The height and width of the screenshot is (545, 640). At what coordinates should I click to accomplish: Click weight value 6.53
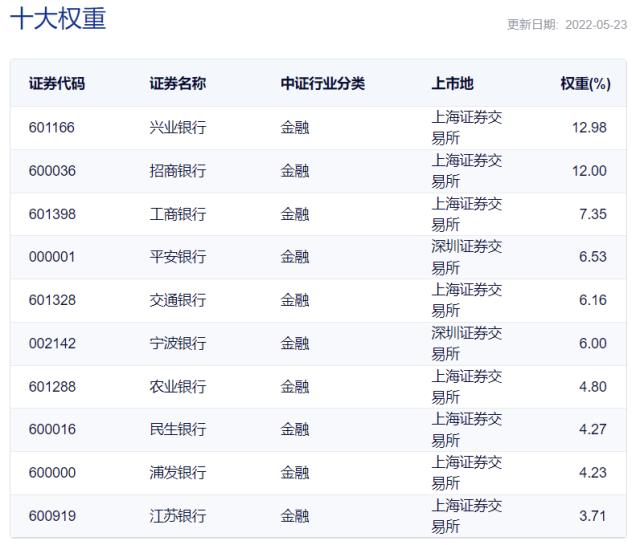(x=593, y=257)
